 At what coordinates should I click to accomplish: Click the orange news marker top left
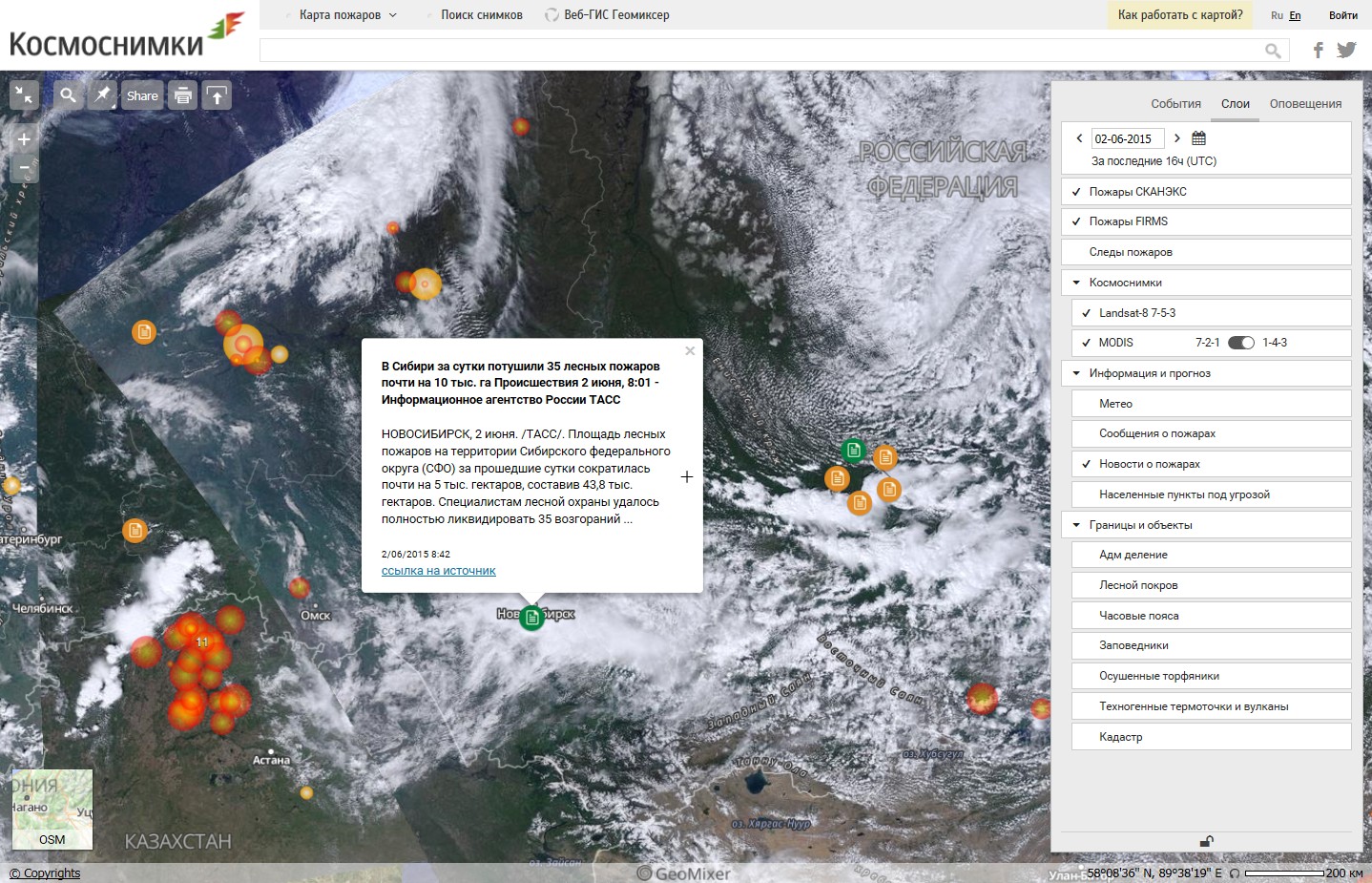coord(144,332)
